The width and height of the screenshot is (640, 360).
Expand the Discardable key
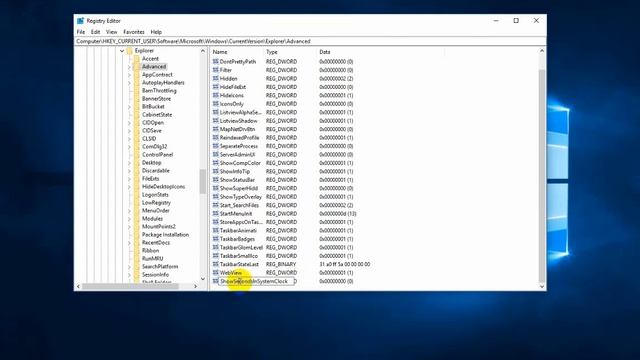point(129,171)
